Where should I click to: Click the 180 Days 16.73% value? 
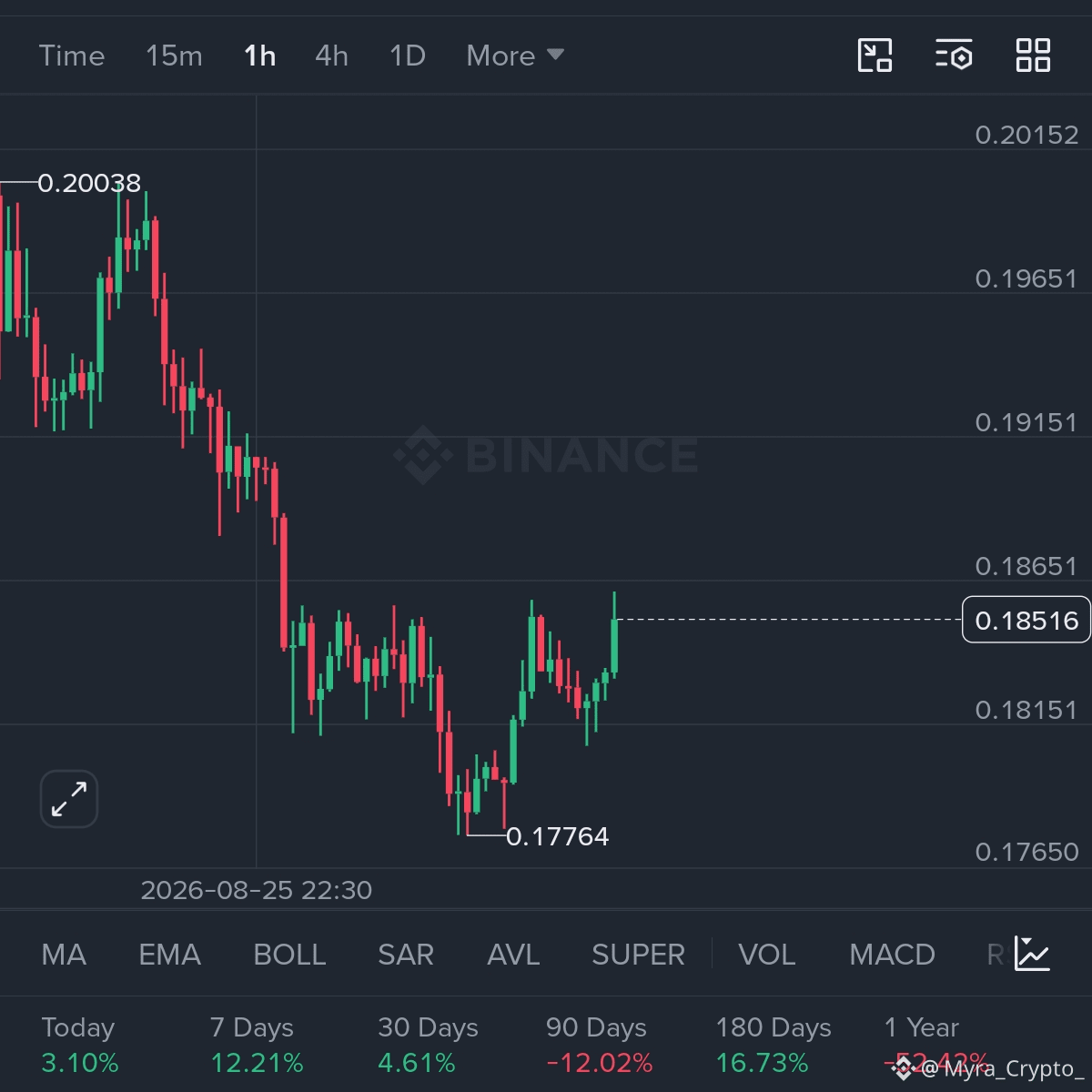click(x=762, y=1063)
